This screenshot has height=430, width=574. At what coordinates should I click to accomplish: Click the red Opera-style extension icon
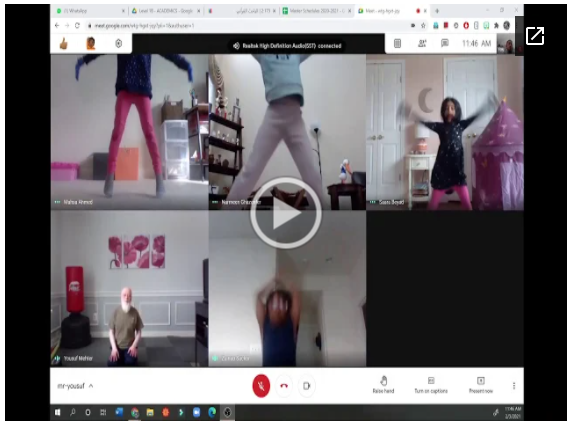[x=466, y=25]
